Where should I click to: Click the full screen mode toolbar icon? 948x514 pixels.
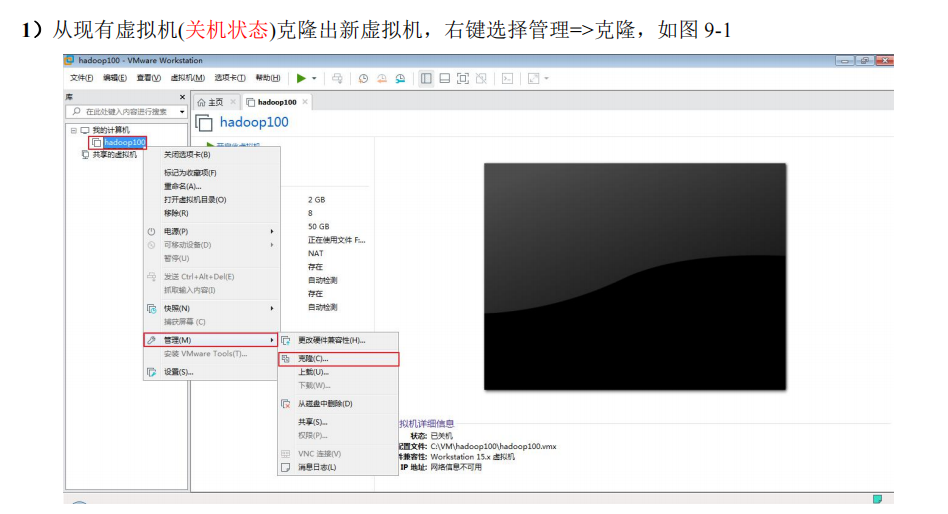tap(463, 79)
